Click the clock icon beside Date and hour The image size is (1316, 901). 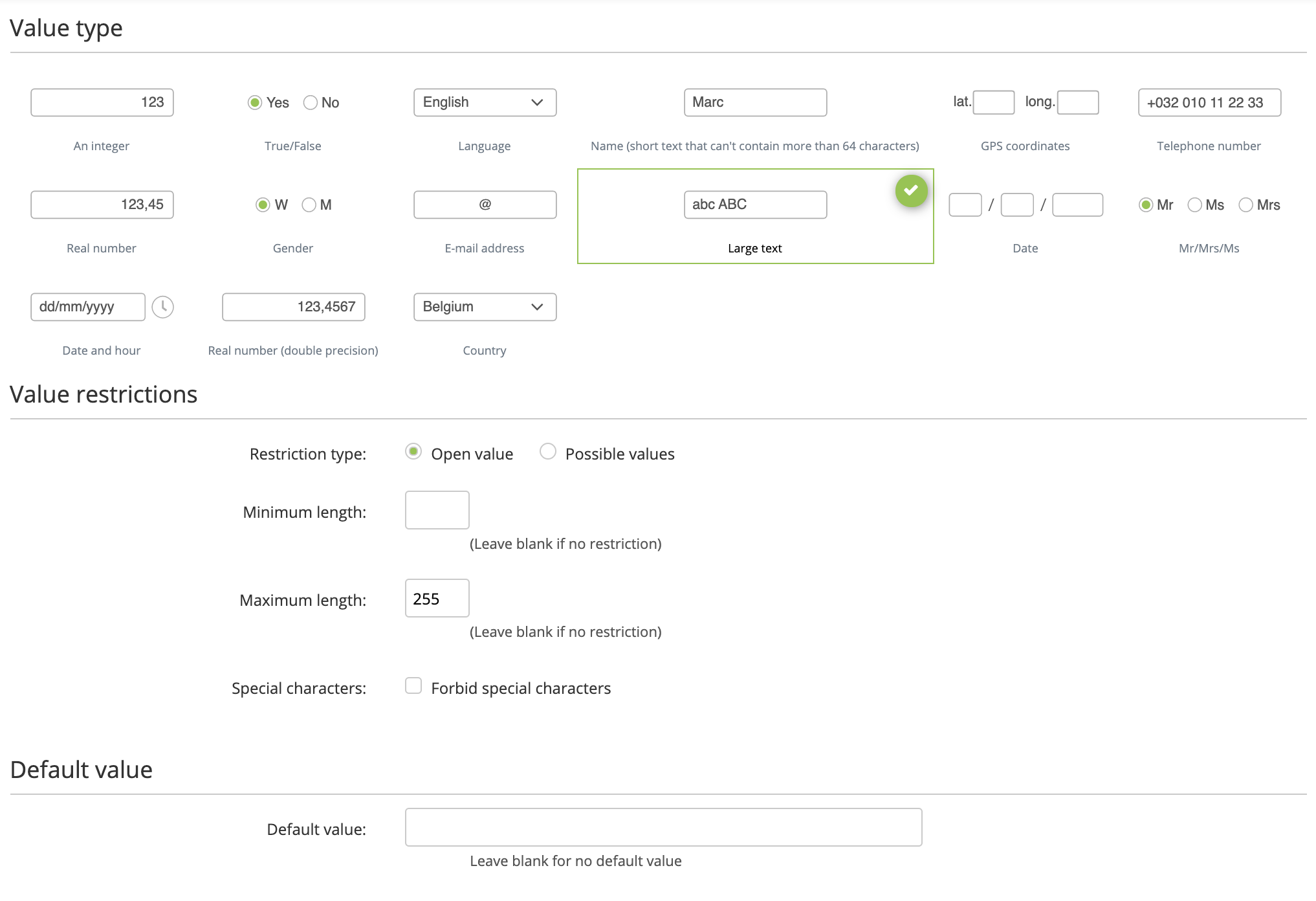pyautogui.click(x=162, y=307)
